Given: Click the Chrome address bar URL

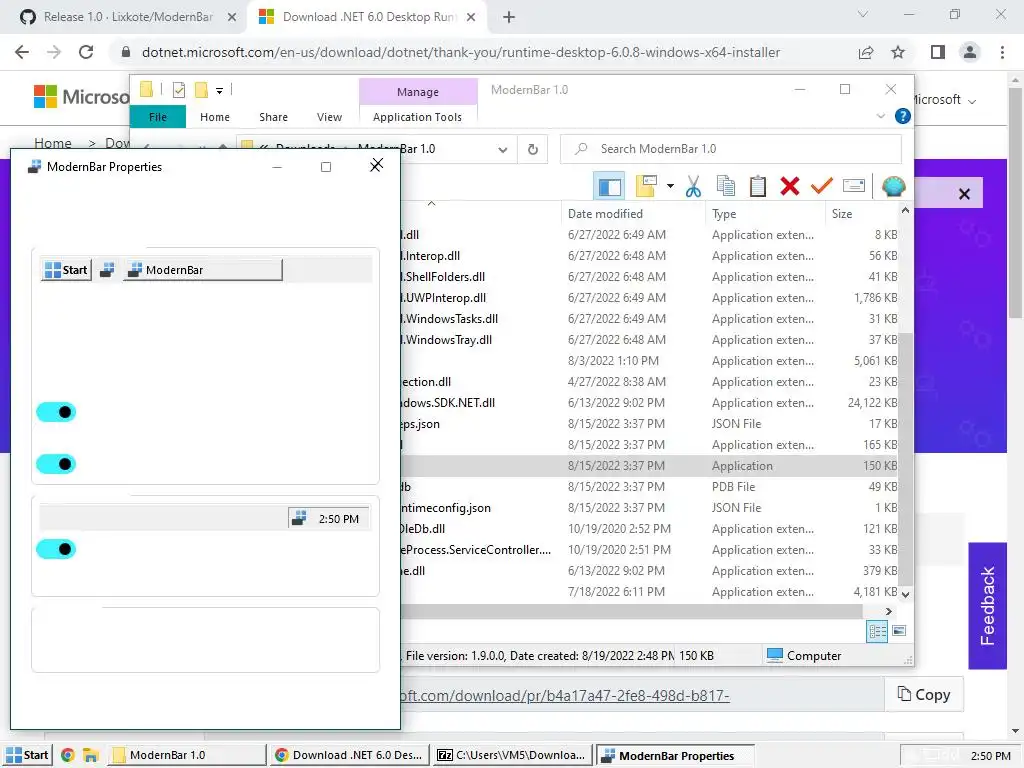Looking at the screenshot, I should point(460,52).
